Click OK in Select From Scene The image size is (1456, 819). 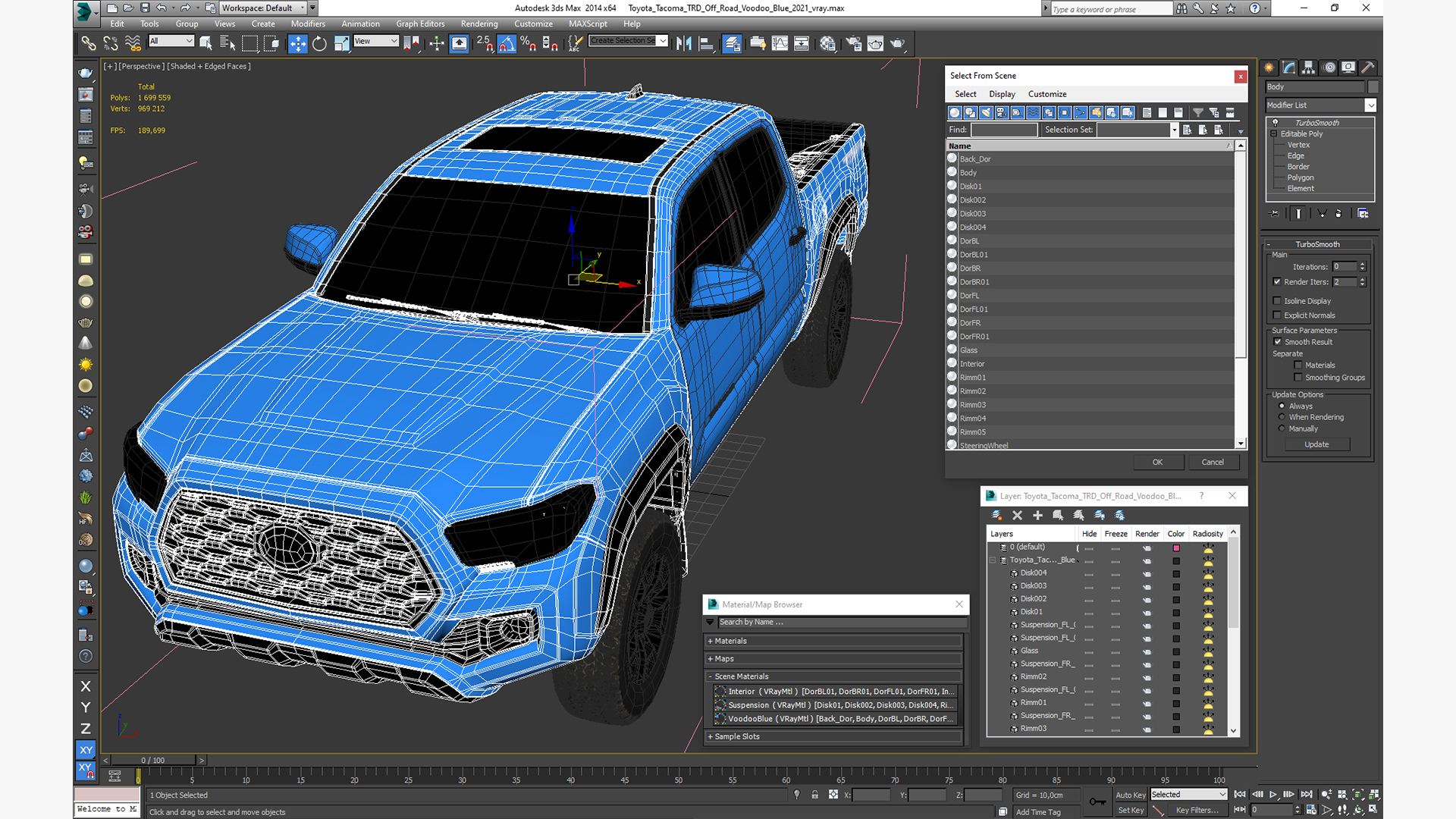coord(1157,462)
